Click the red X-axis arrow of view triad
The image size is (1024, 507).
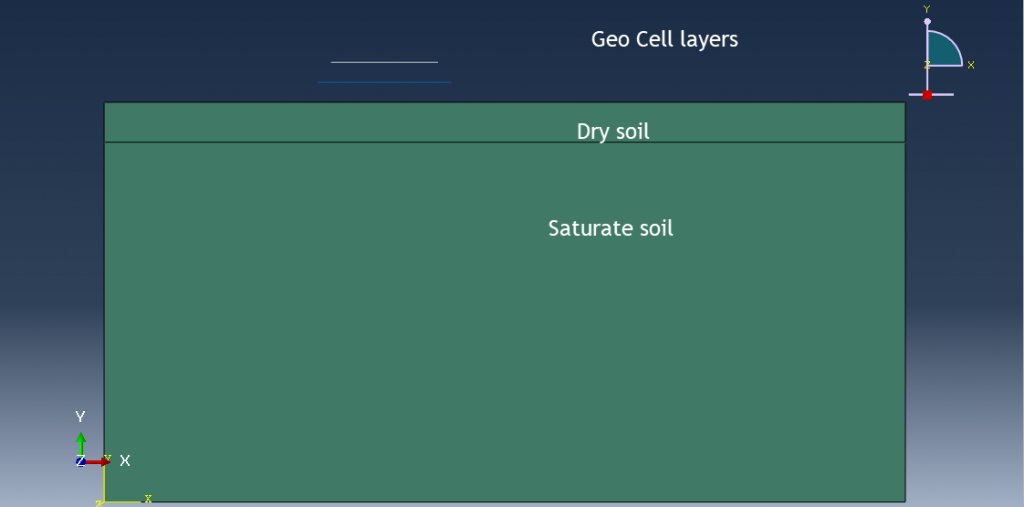pos(98,462)
